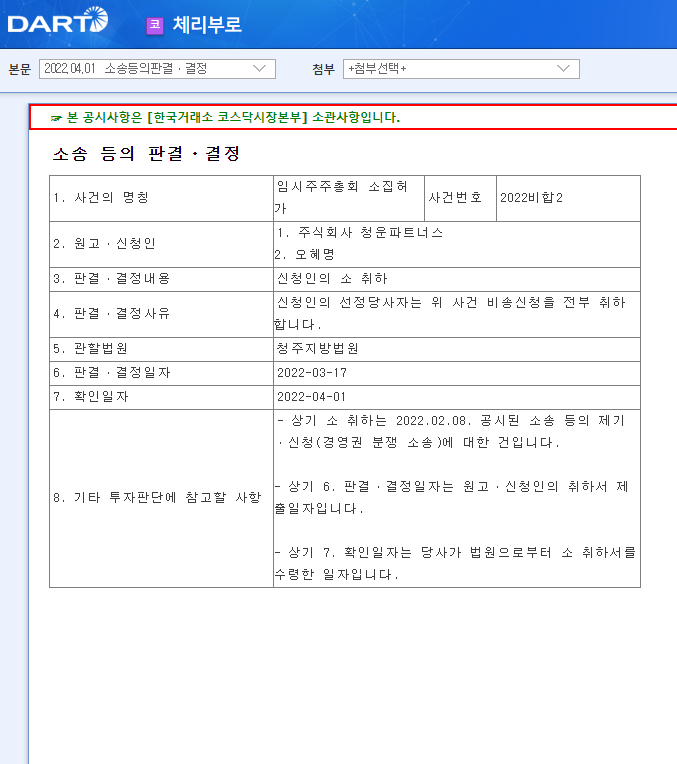This screenshot has height=764, width=677.
Task: Click the note about 상기 7. 확인일자
Action: pos(455,564)
